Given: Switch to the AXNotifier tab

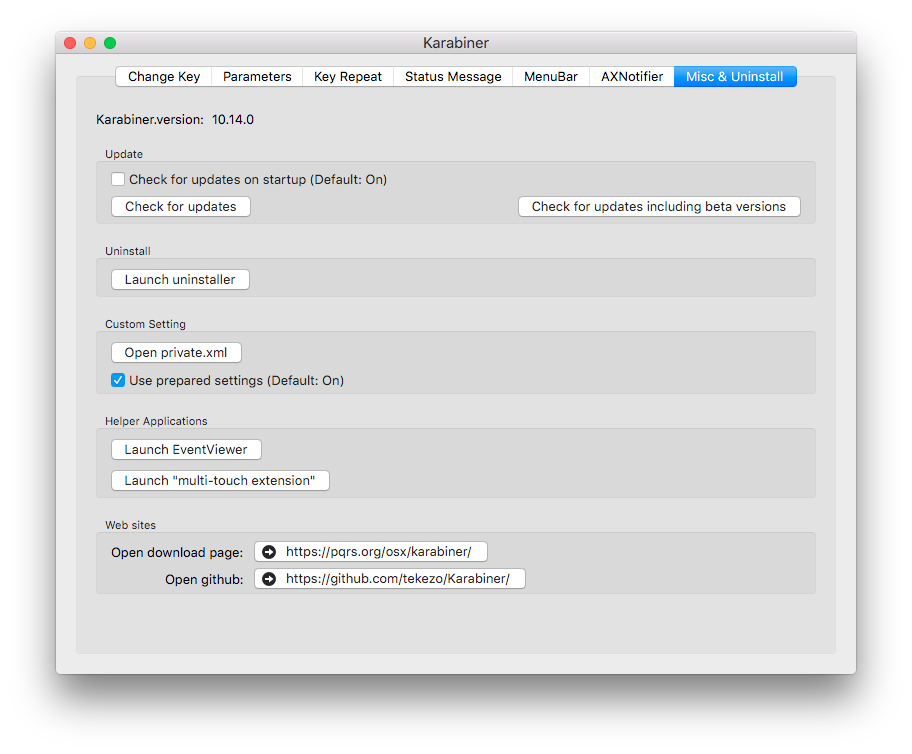Looking at the screenshot, I should [632, 77].
